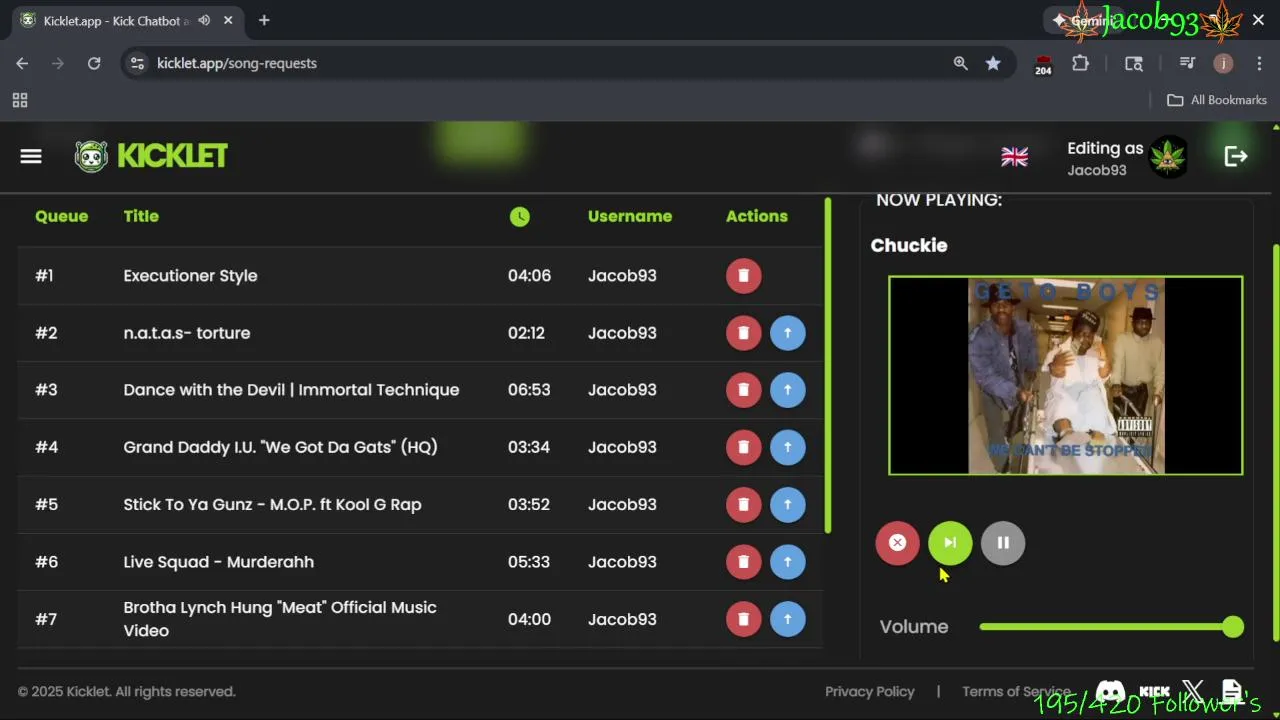Remove n.a.t.a.s- torture from the queue

tap(743, 333)
